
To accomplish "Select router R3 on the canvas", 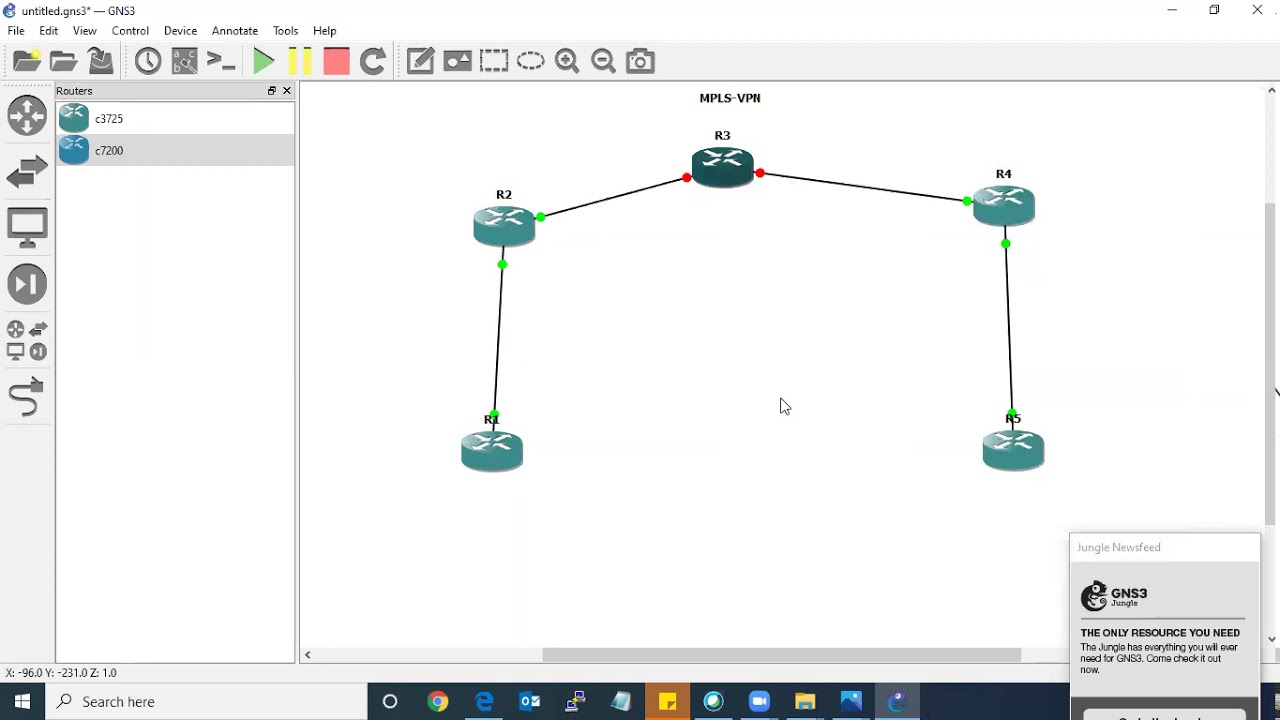I will (723, 167).
